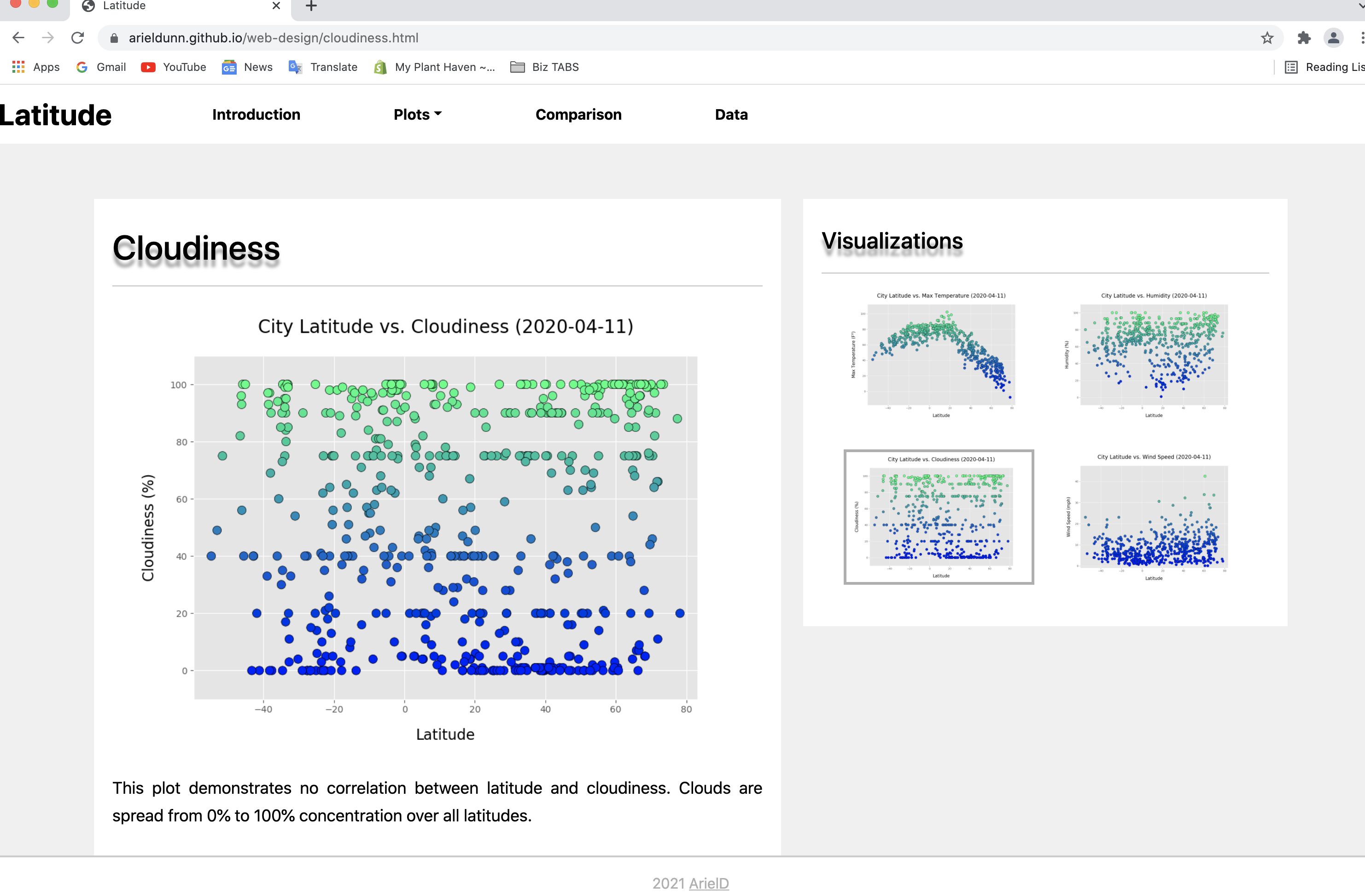
Task: Open the Translate bookmark
Action: tap(323, 66)
